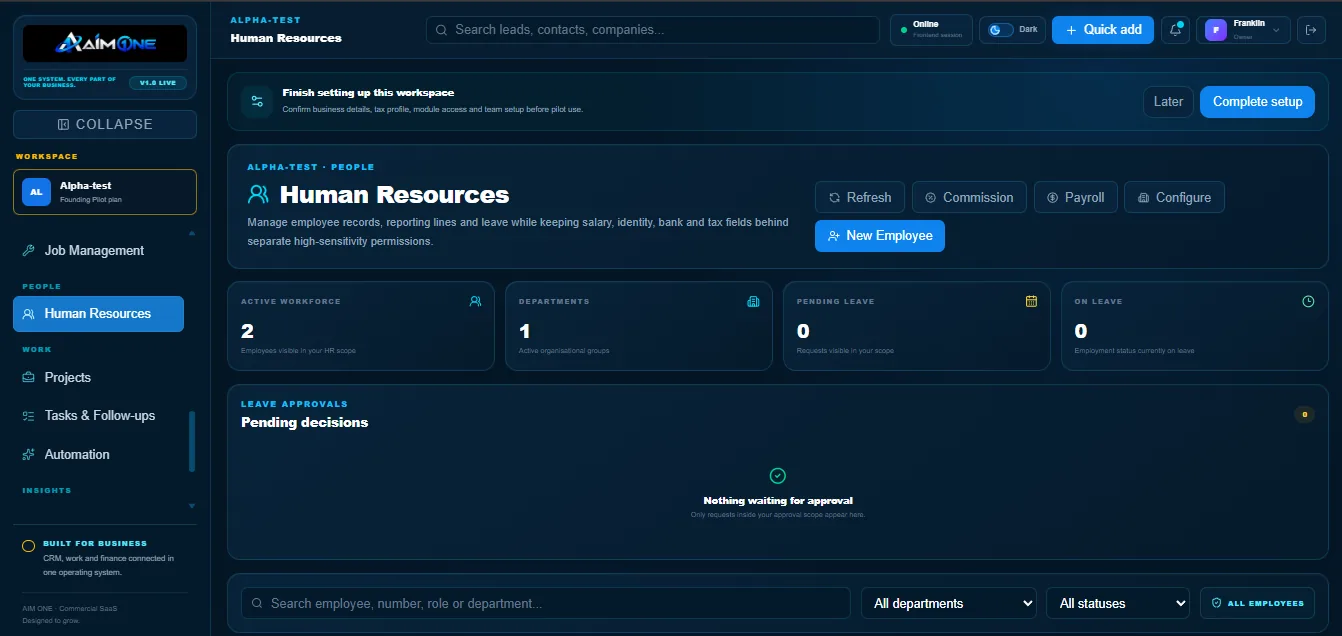Click the green check approval icon
The image size is (1342, 636).
tap(778, 476)
